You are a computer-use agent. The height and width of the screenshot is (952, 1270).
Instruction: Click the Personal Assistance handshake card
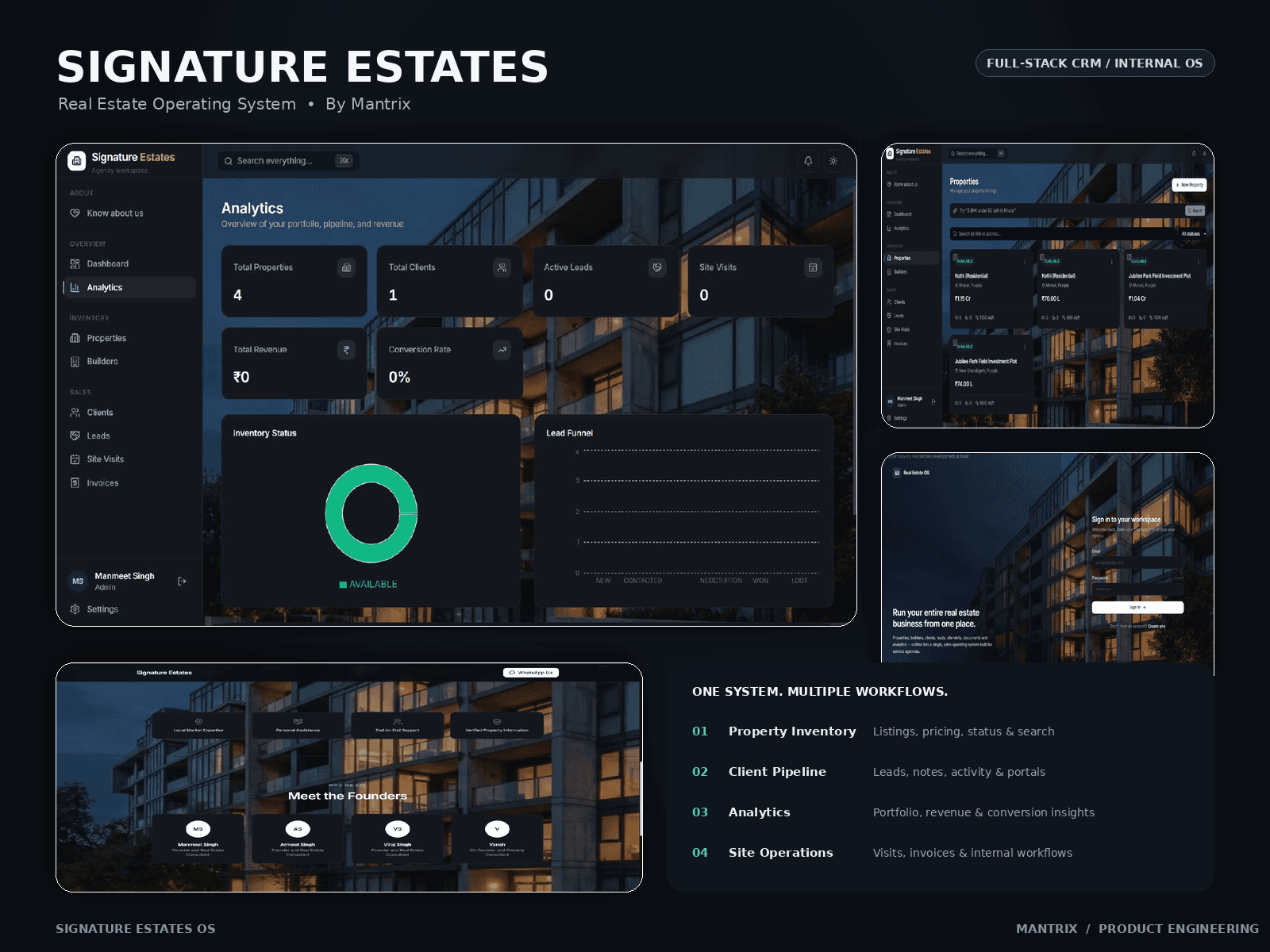point(298,725)
